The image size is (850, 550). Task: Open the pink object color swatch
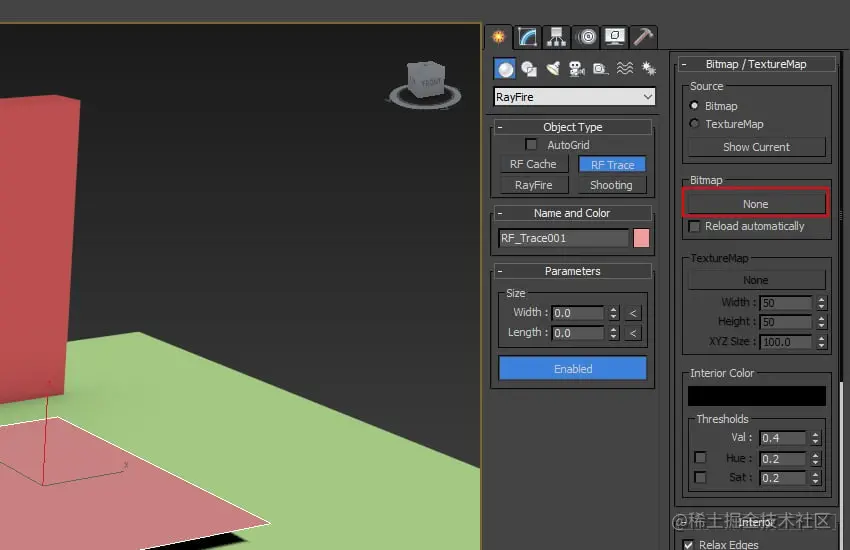pos(641,238)
